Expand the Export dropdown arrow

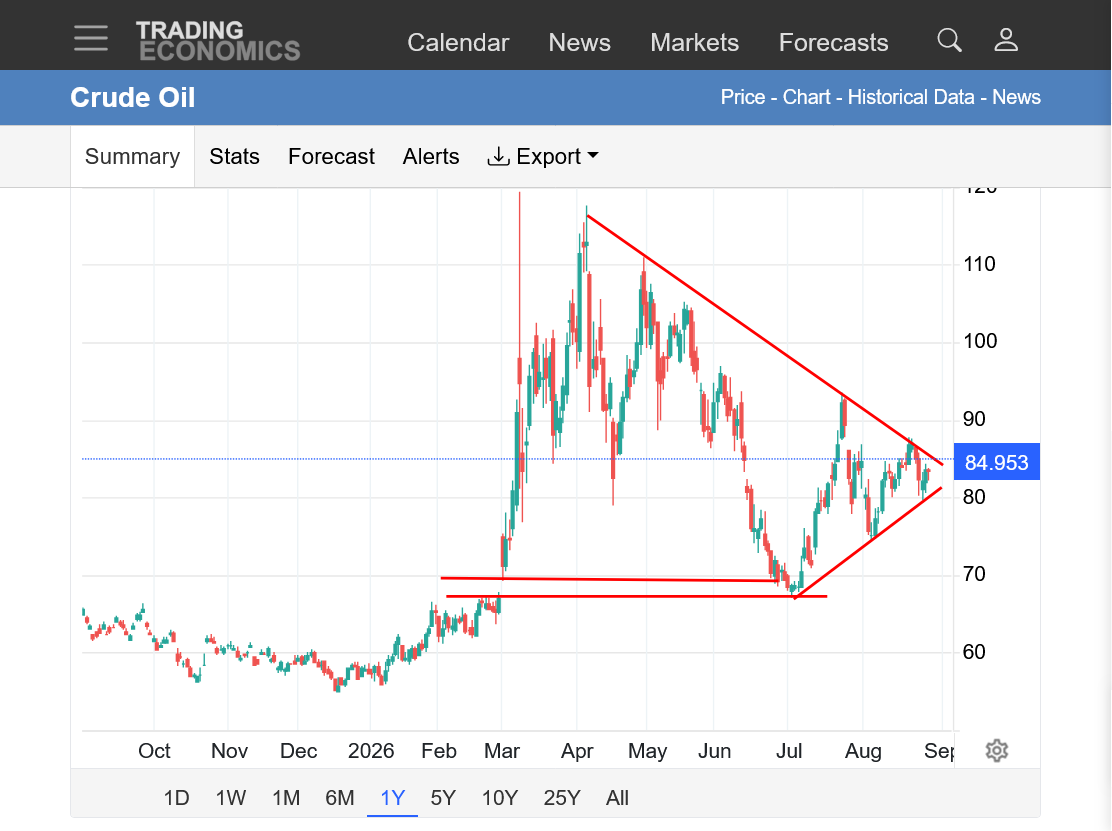(593, 155)
